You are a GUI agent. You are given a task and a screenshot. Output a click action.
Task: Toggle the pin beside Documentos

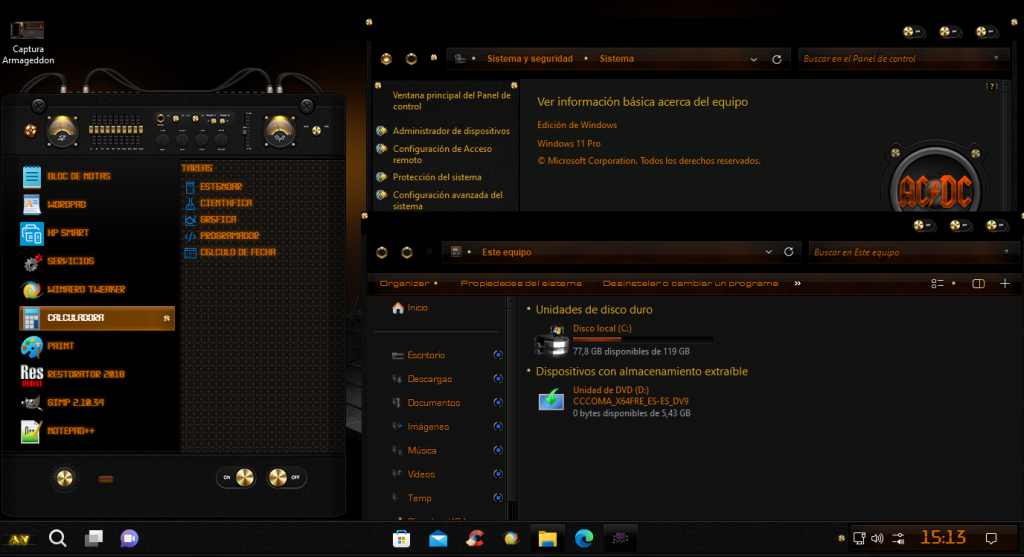click(x=498, y=403)
